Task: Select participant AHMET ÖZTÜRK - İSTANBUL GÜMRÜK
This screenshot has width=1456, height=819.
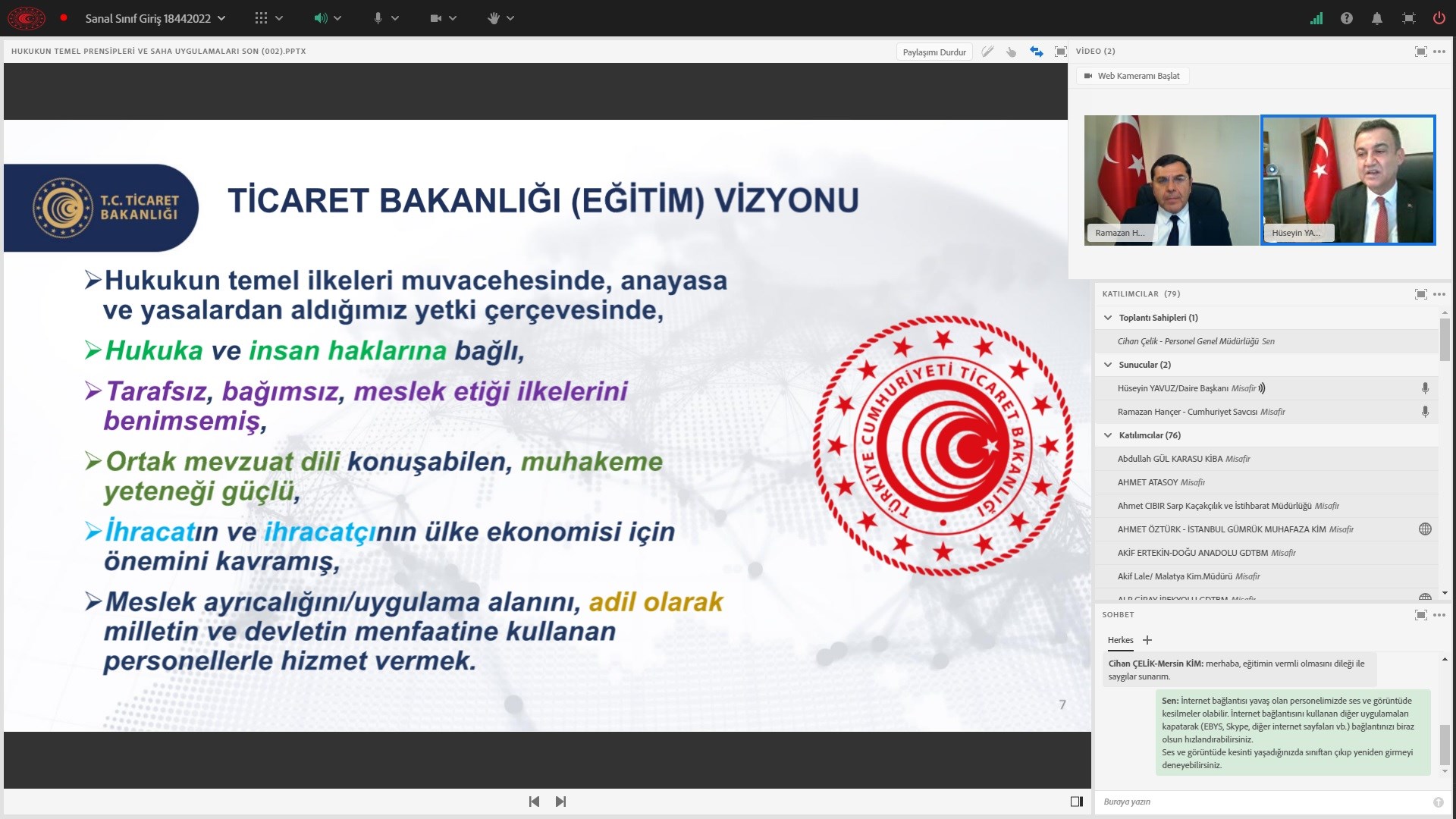Action: coord(1267,529)
